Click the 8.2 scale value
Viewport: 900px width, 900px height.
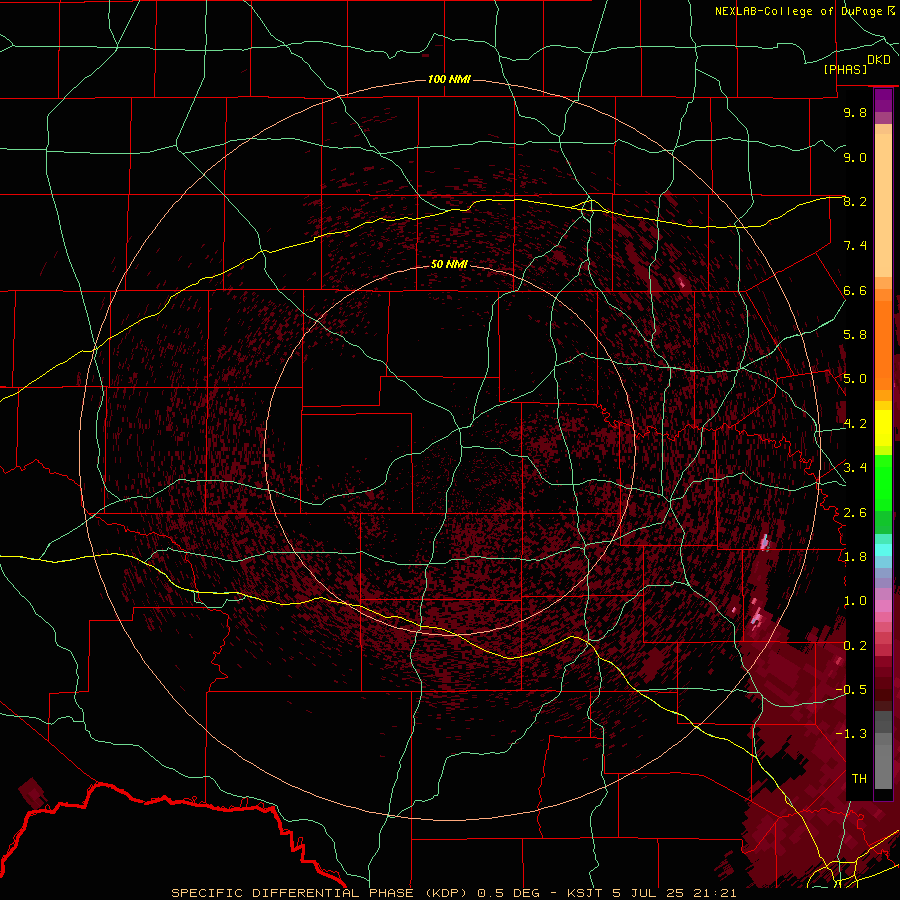(855, 201)
